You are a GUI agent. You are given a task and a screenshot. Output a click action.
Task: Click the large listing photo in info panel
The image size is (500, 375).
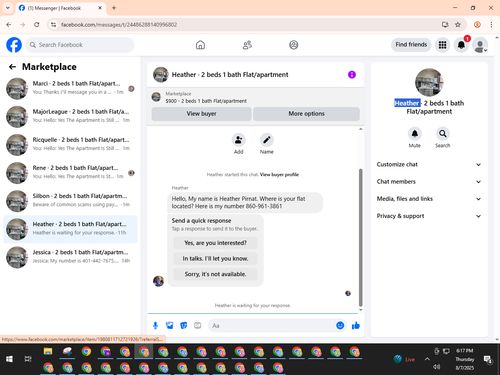pos(429,82)
